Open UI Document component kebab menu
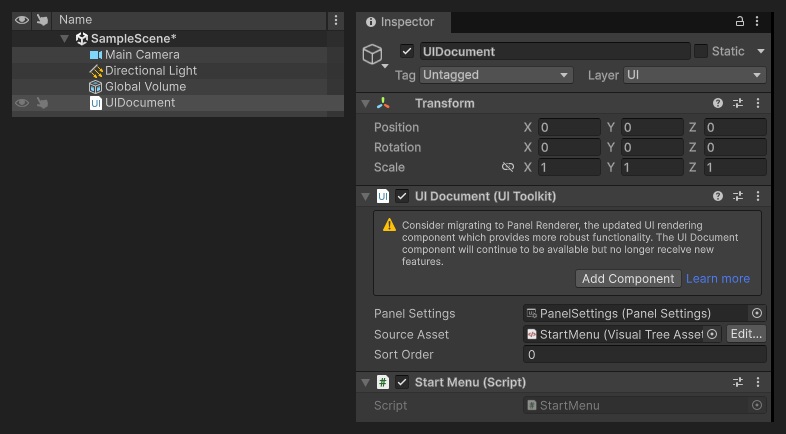This screenshot has height=434, width=786. [x=757, y=196]
